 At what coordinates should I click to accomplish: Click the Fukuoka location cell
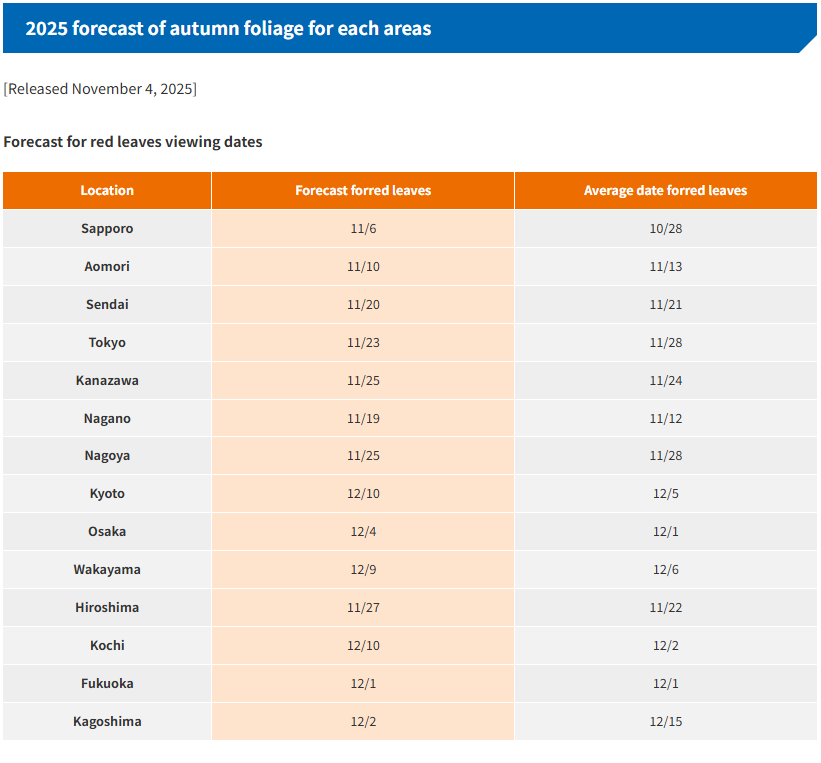107,683
